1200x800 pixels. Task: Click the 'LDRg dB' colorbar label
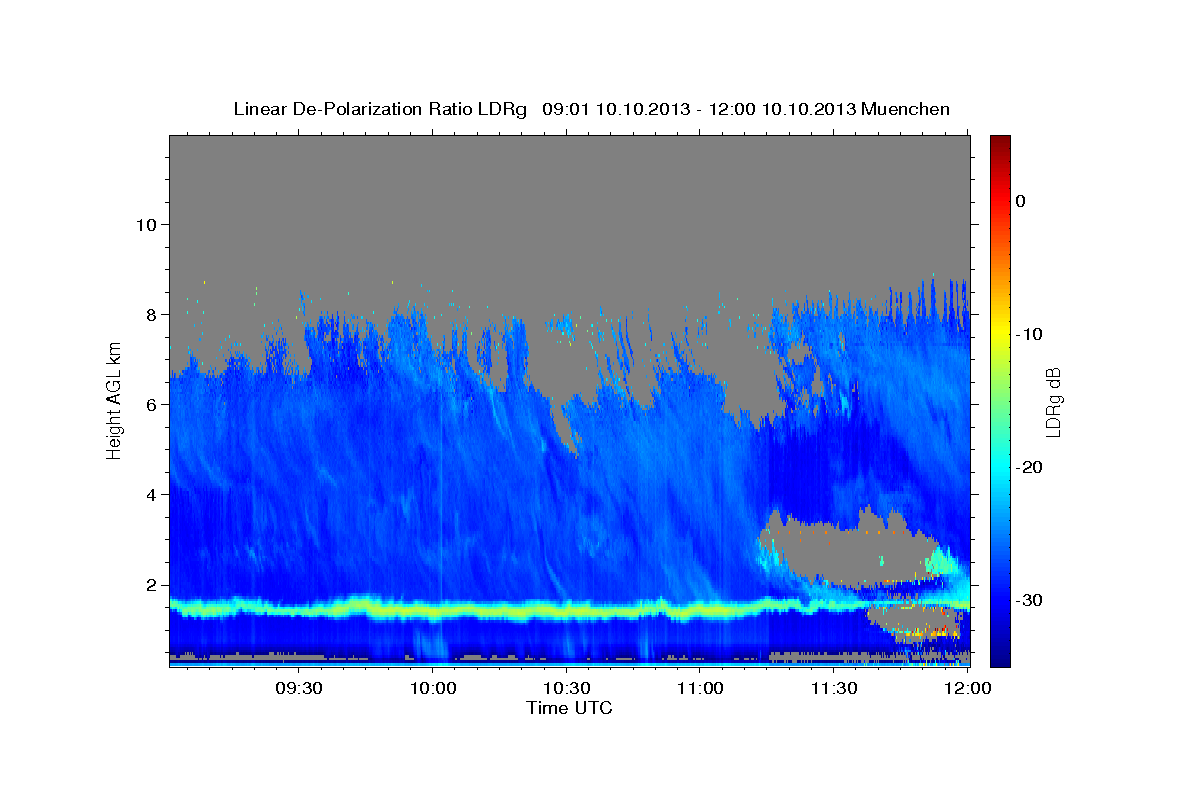[1053, 402]
